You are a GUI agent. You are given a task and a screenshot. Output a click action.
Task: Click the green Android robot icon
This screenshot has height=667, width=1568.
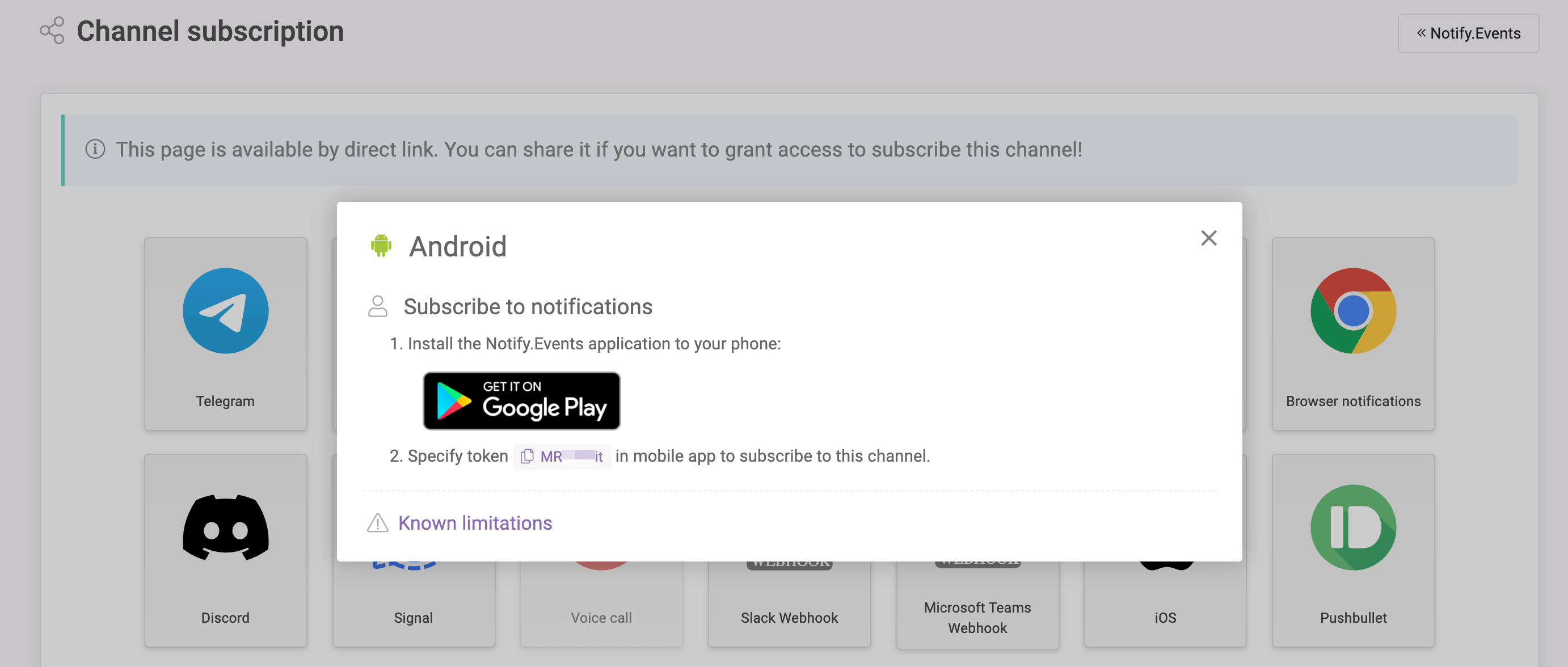[x=381, y=246]
